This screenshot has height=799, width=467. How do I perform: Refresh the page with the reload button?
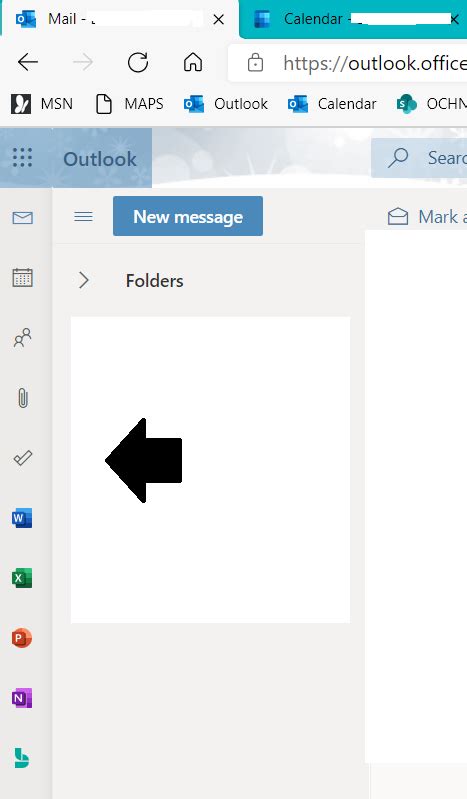pyautogui.click(x=138, y=63)
